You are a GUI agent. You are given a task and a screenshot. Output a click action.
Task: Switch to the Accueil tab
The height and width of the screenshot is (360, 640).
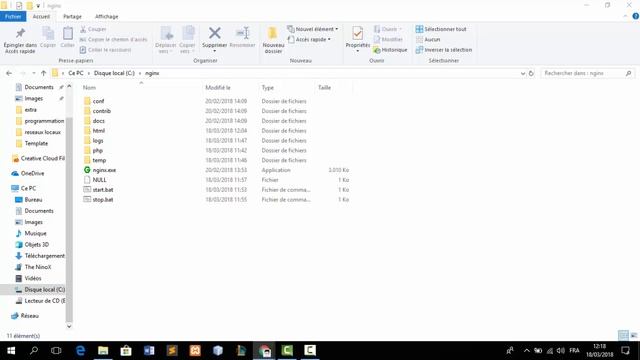click(x=41, y=16)
